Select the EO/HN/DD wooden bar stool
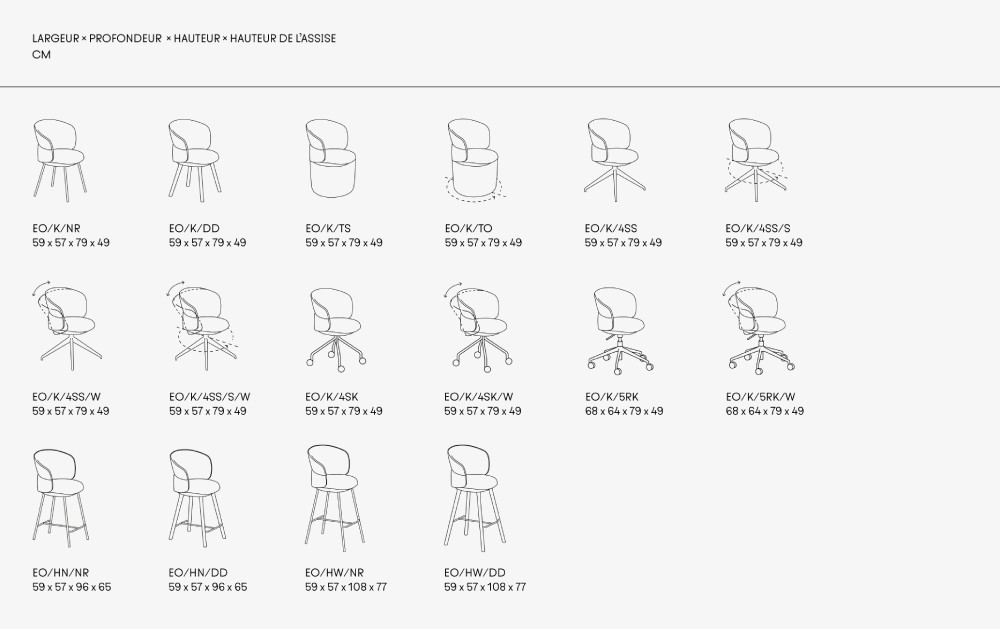The height and width of the screenshot is (629, 1000). [x=197, y=496]
